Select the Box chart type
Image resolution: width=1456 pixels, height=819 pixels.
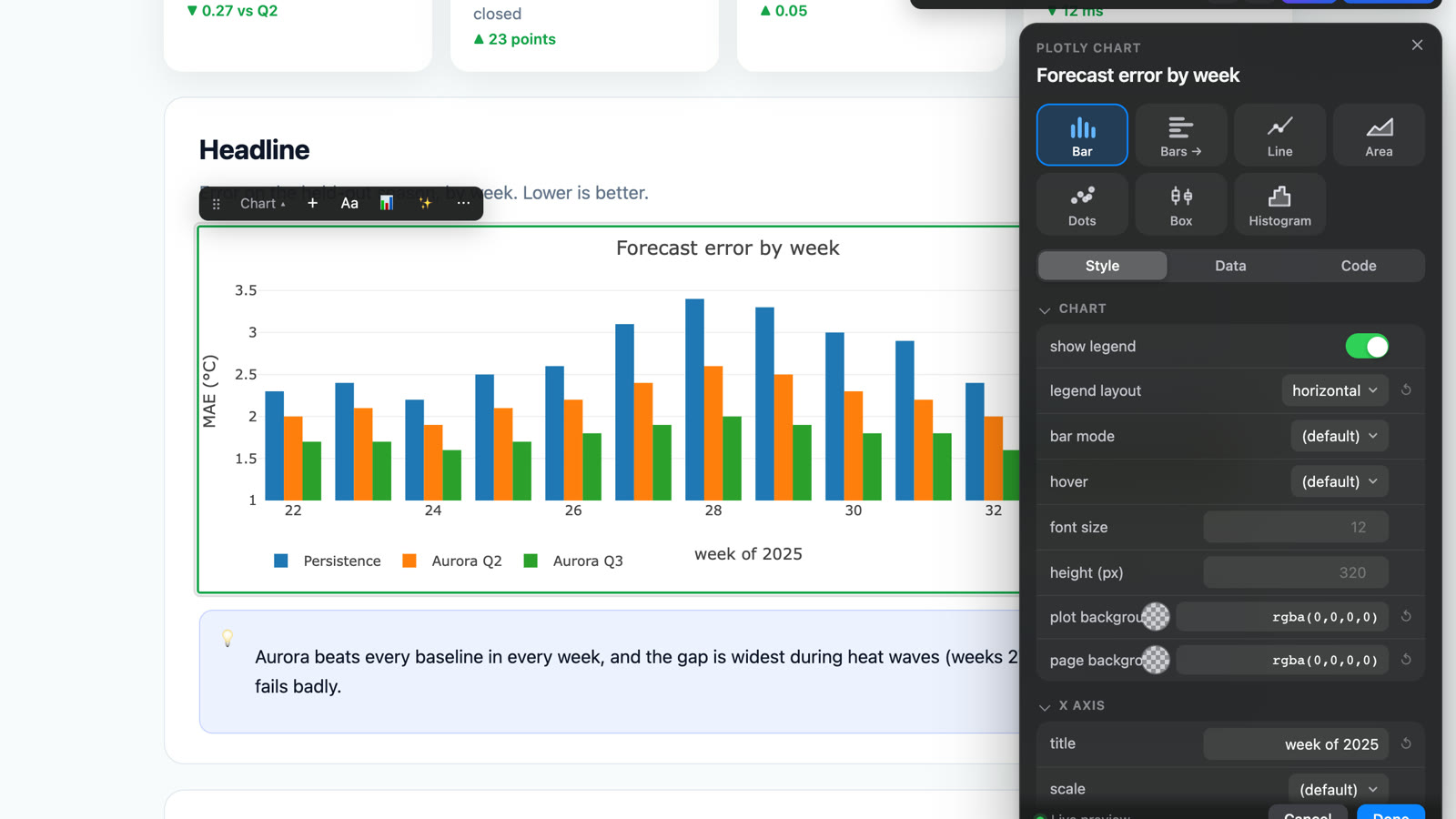point(1181,204)
